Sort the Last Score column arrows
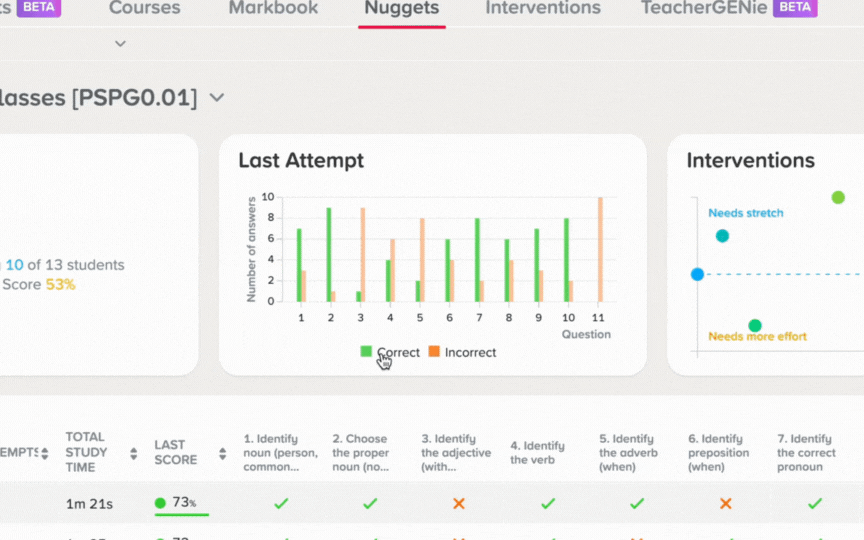The width and height of the screenshot is (864, 540). click(x=223, y=453)
